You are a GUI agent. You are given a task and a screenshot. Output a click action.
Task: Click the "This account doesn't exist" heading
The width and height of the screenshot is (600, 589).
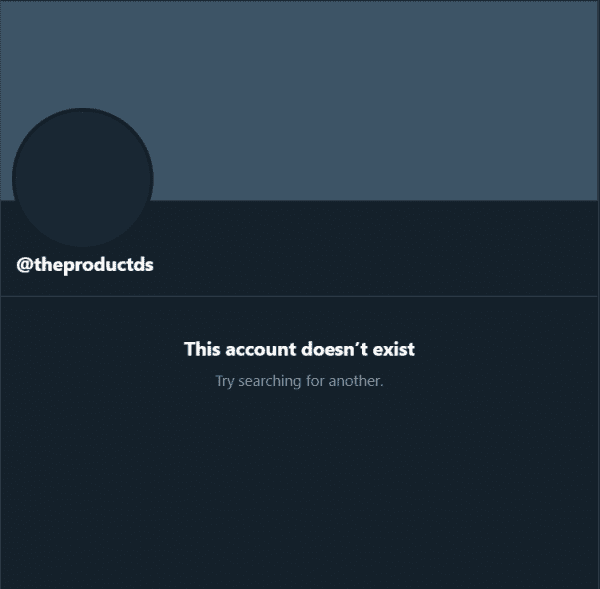299,349
